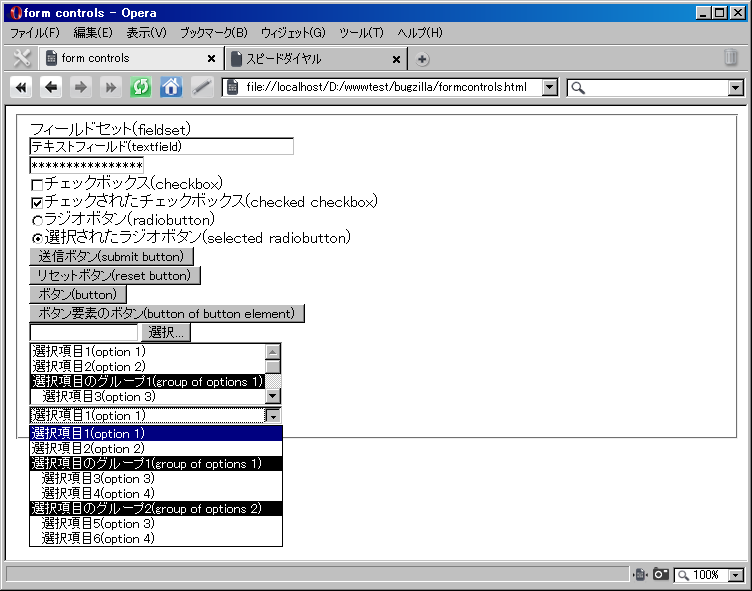
Task: Close the form controls tab
Action: (x=211, y=59)
